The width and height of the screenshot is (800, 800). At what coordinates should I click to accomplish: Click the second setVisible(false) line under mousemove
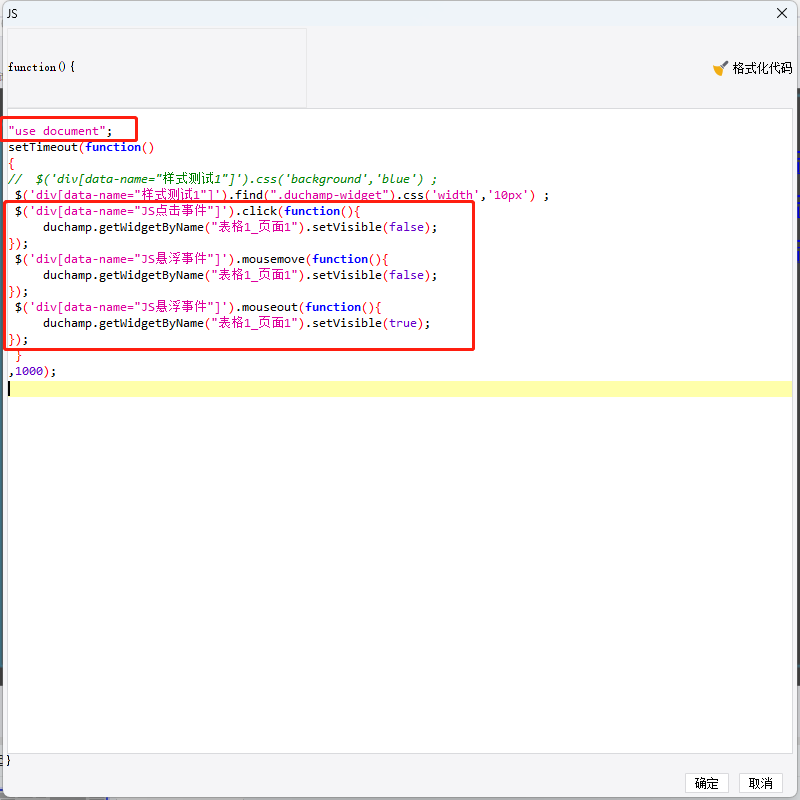point(240,275)
